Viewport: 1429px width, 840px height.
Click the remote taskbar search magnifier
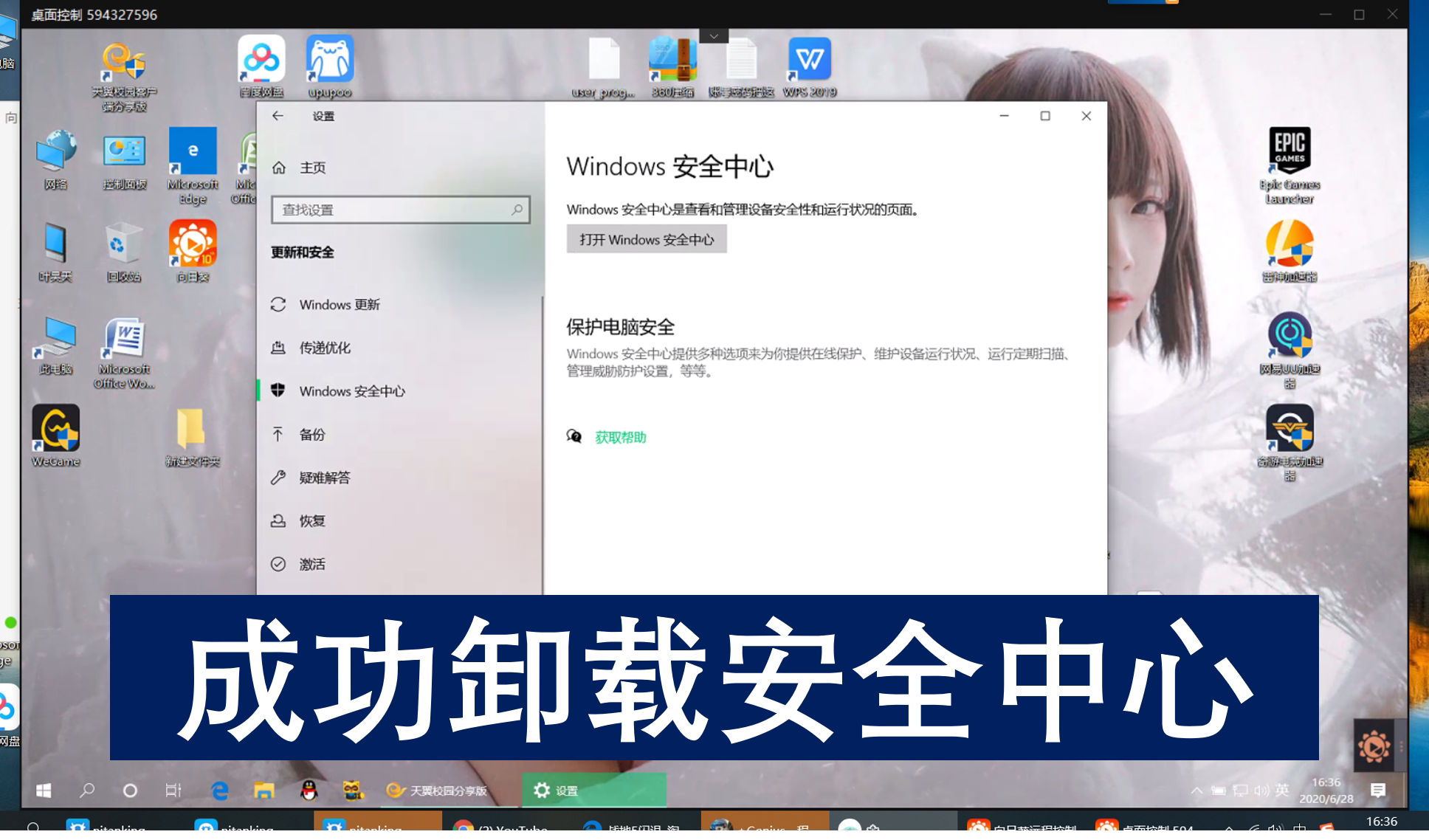click(87, 791)
